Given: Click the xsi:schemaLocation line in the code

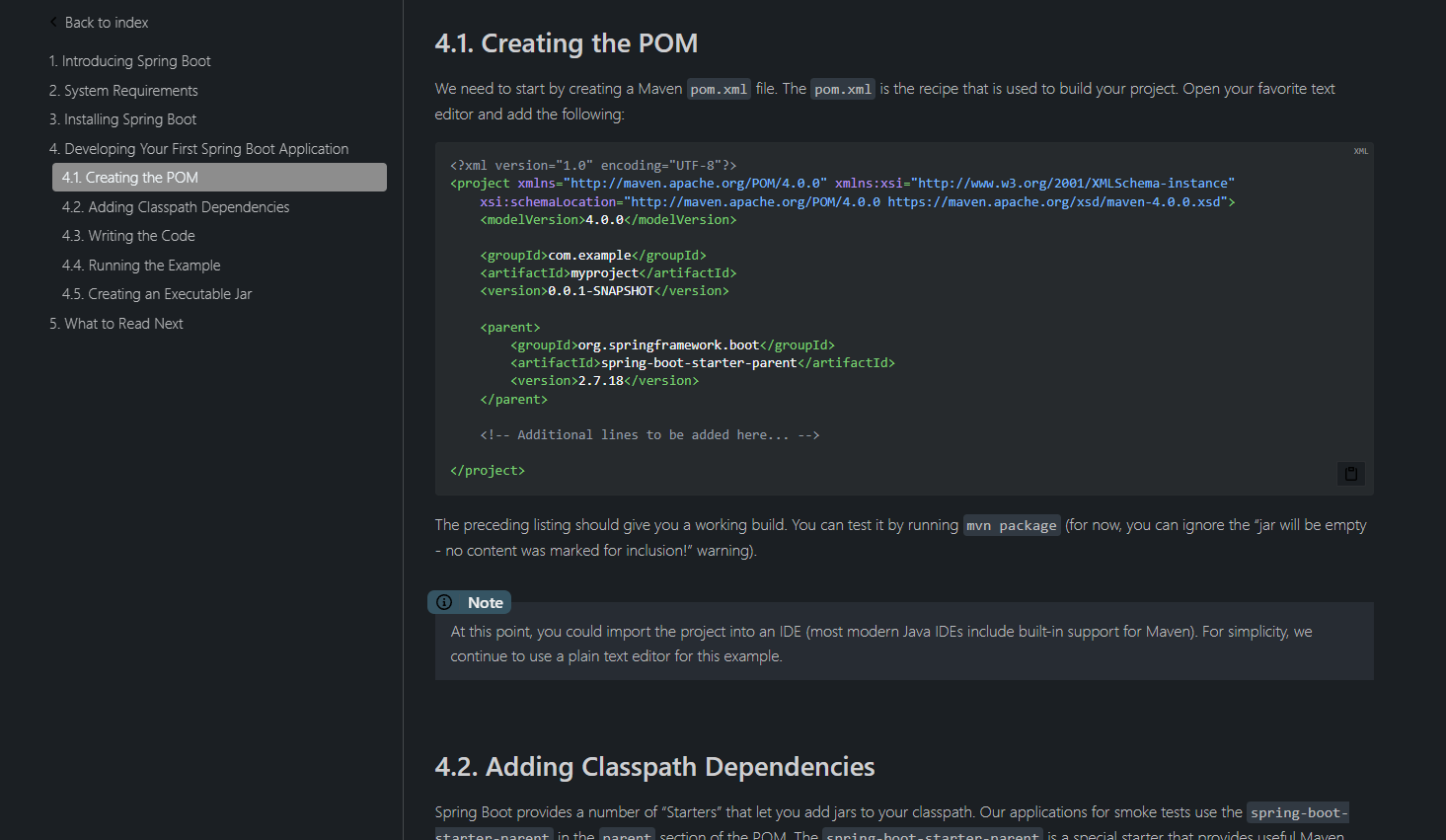Looking at the screenshot, I should (x=858, y=201).
